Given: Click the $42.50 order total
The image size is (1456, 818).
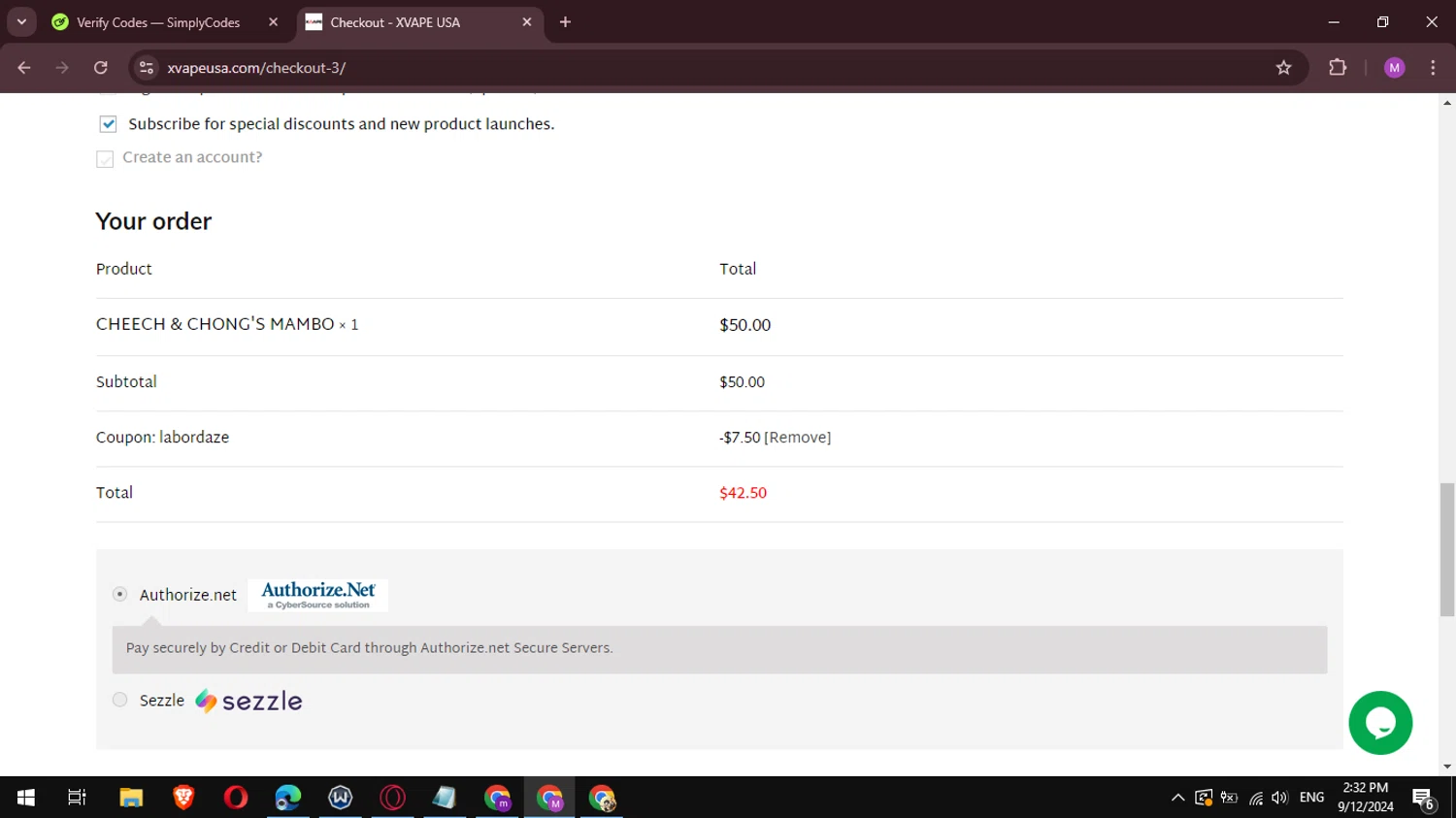Looking at the screenshot, I should [743, 493].
